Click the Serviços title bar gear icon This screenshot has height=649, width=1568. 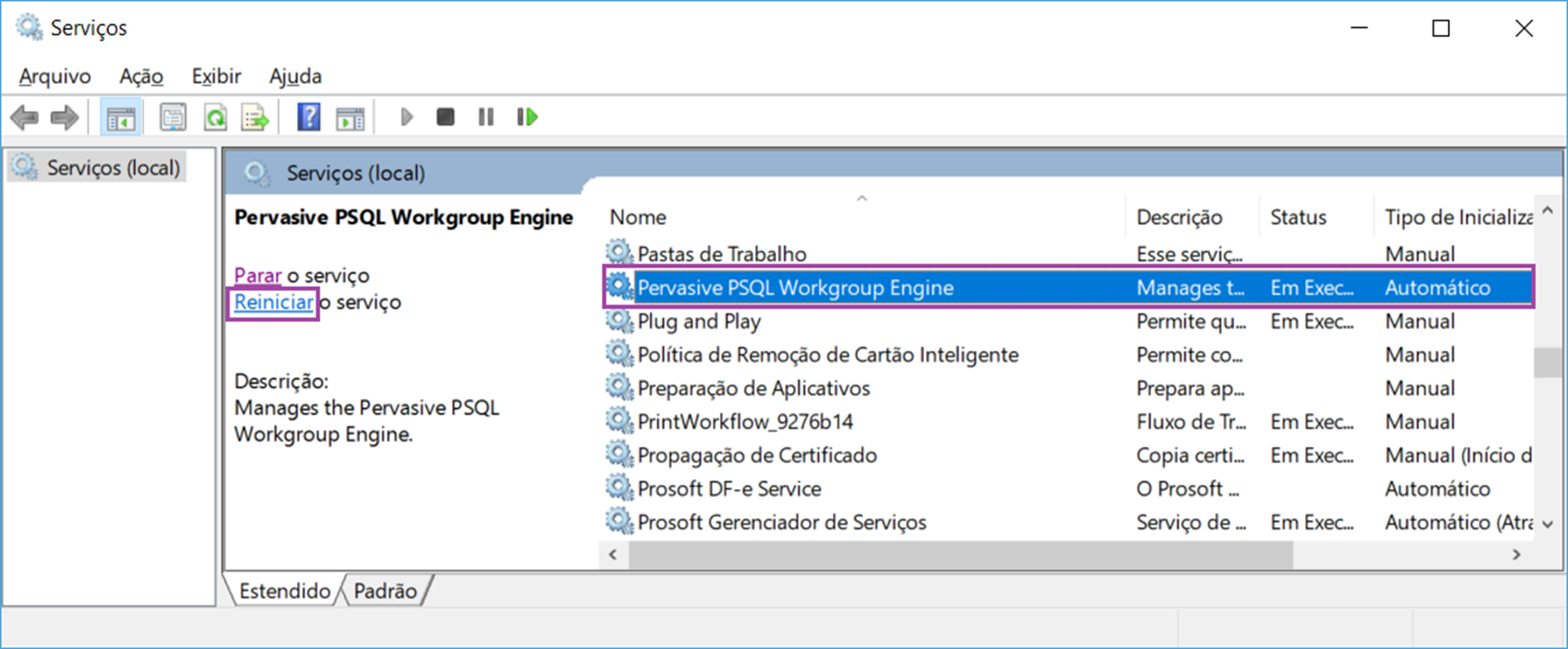pos(29,27)
